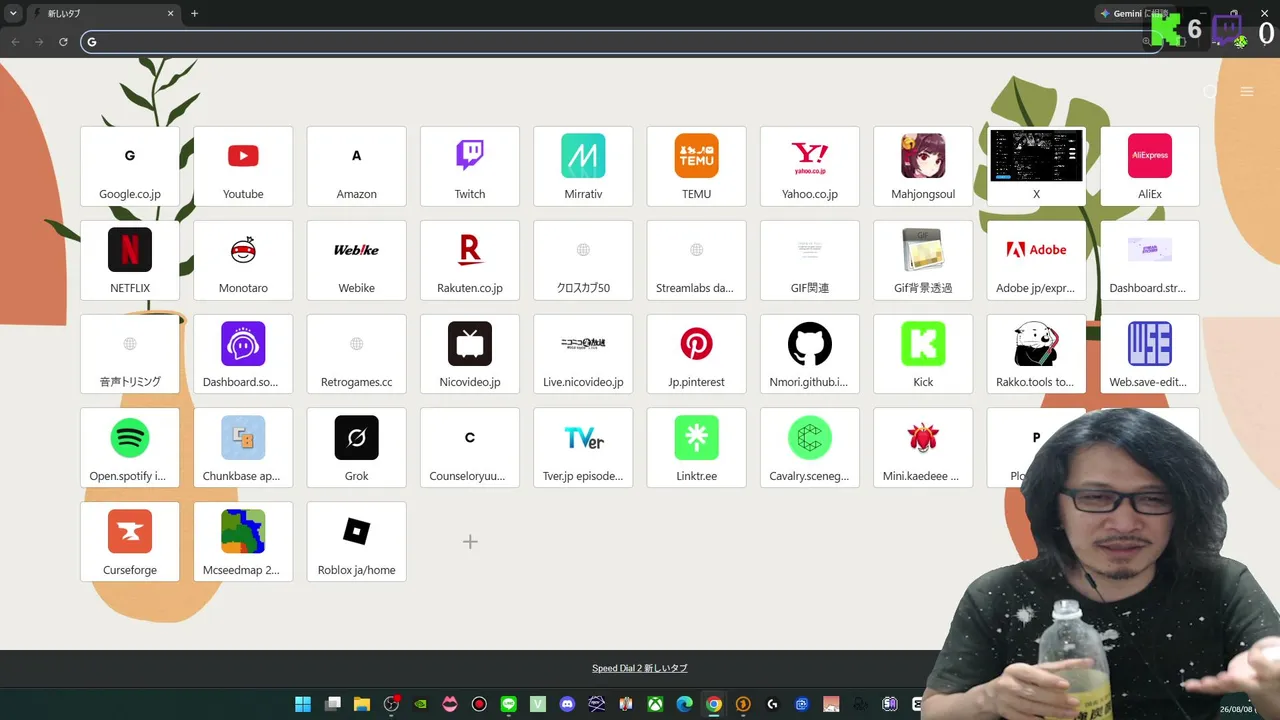The image size is (1280, 720).
Task: Open the Mini.kaedeee tile
Action: coord(923,448)
